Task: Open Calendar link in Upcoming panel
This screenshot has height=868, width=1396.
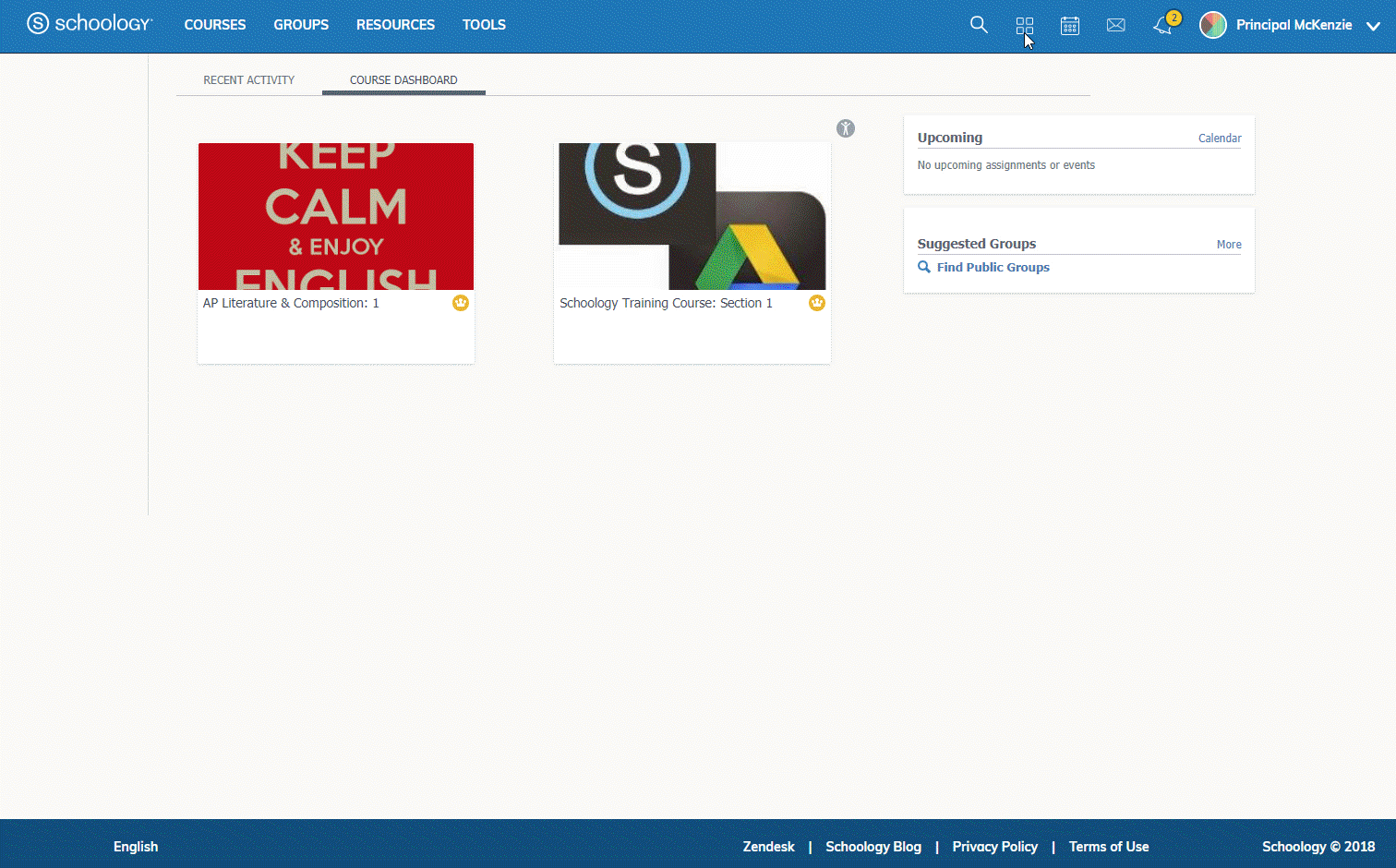Action: (x=1219, y=139)
